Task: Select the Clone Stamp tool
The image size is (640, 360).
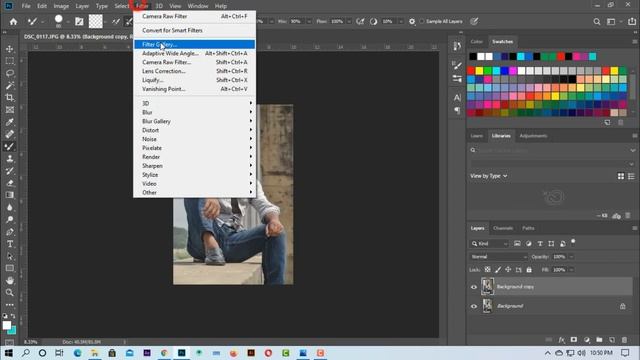Action: pos(9,159)
